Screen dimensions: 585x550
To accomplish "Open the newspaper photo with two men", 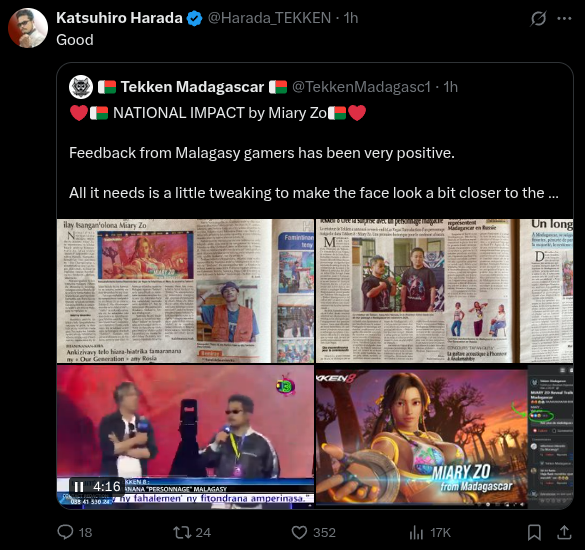I will 444,291.
